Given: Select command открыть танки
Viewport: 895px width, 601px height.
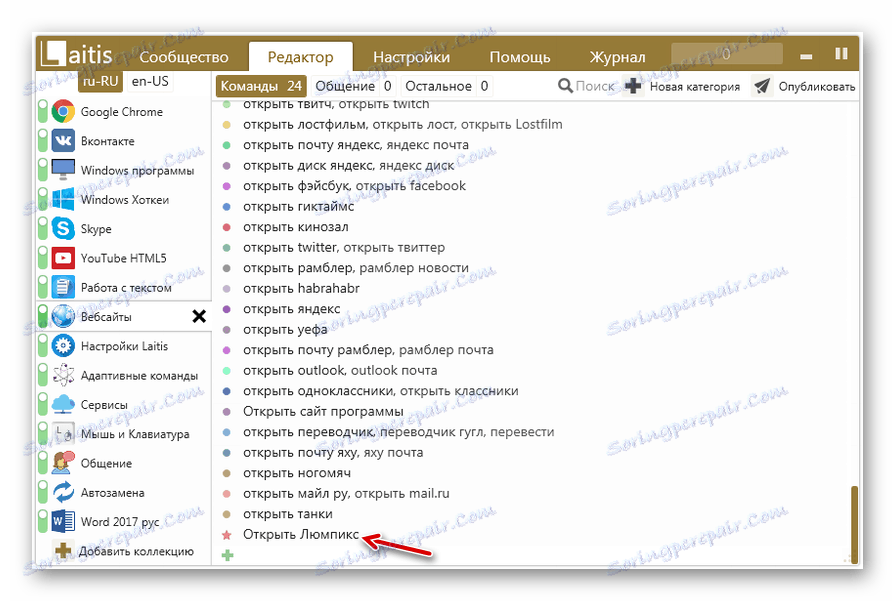Looking at the screenshot, I should (288, 514).
